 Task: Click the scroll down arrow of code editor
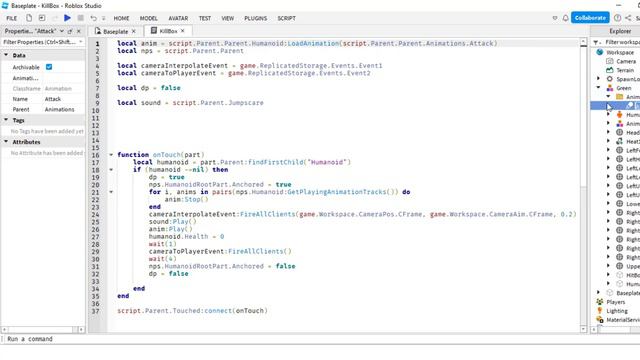click(x=583, y=329)
